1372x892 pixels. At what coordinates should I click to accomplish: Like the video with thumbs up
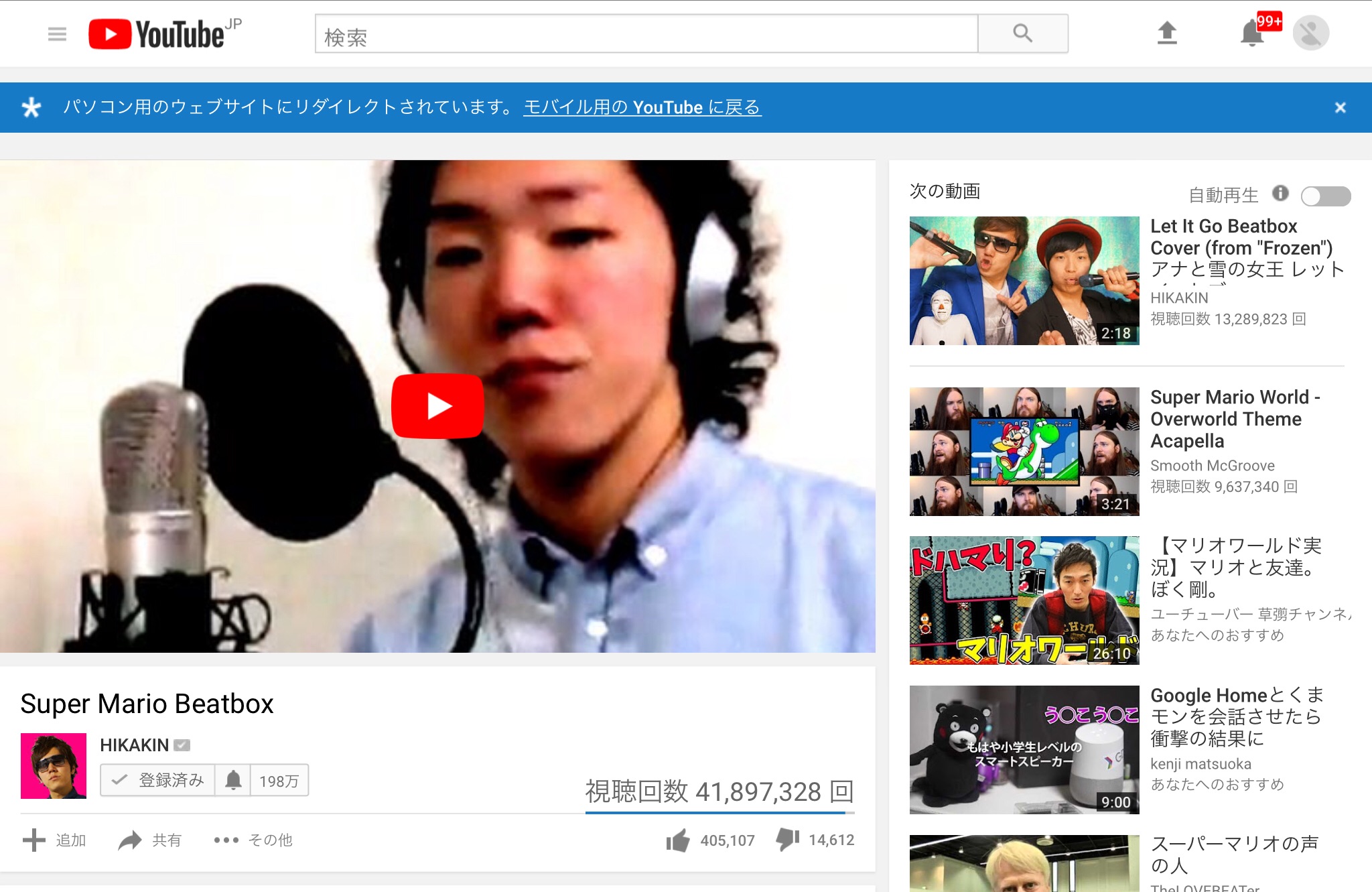coord(678,840)
